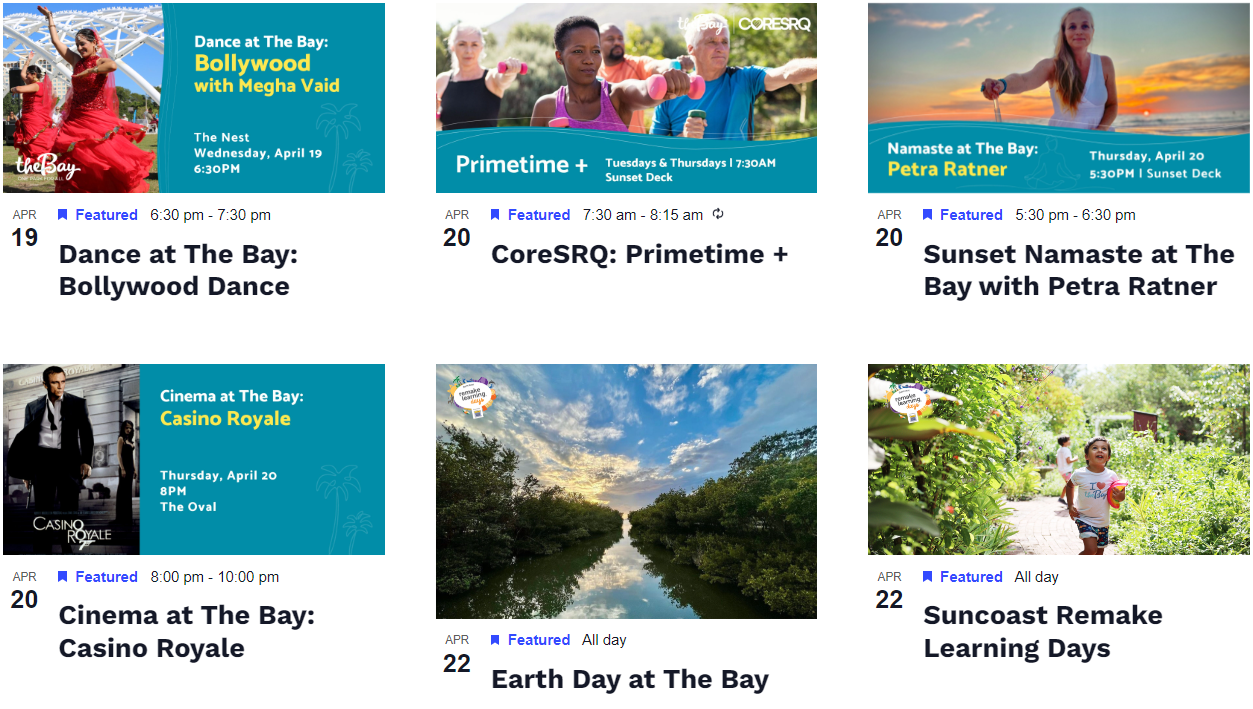Click the Featured bookmark icon for Bollywood Dance

tap(63, 215)
